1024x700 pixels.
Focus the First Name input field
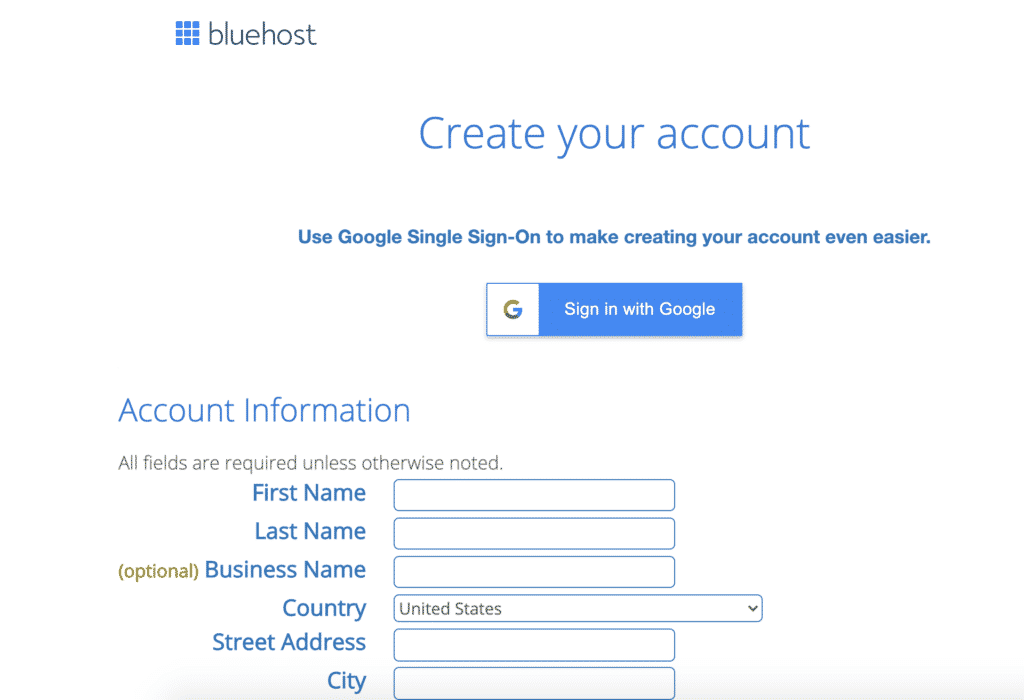[x=534, y=495]
